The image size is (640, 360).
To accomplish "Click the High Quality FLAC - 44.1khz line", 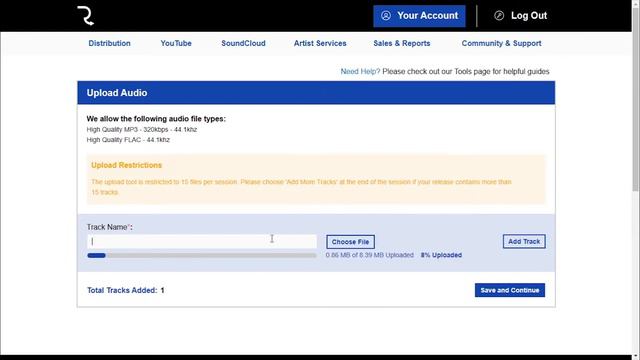I will point(128,140).
